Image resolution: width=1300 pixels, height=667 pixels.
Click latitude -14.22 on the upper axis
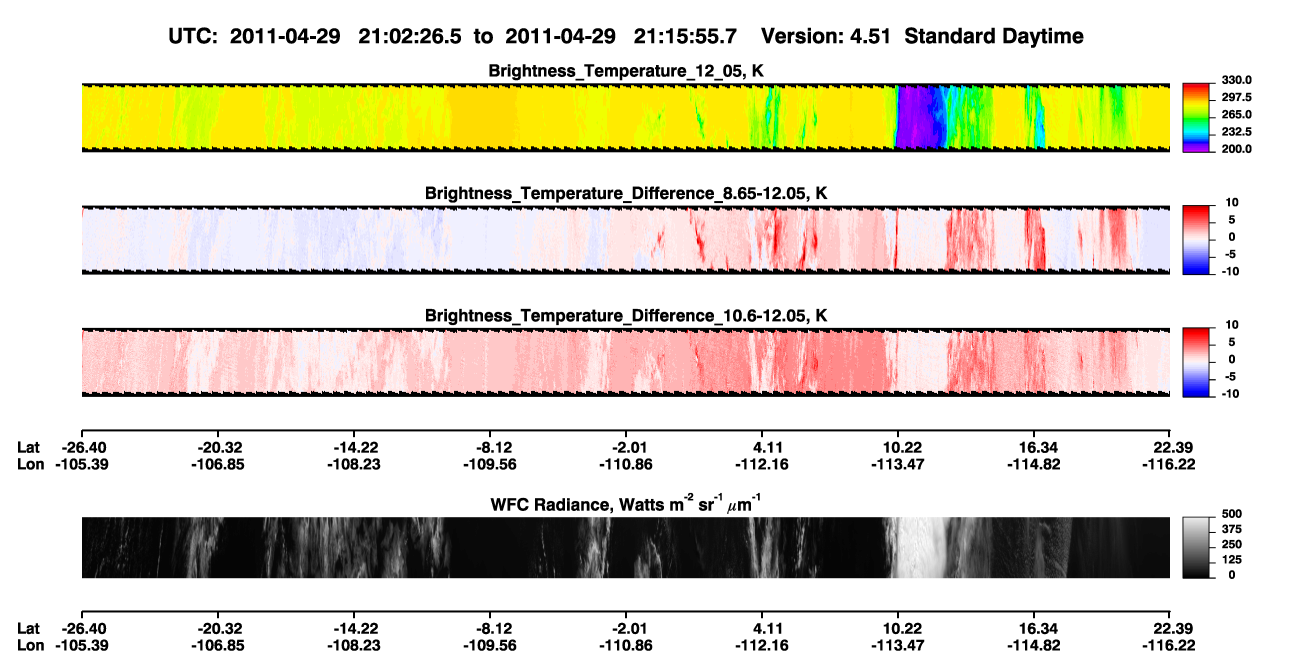tap(354, 448)
